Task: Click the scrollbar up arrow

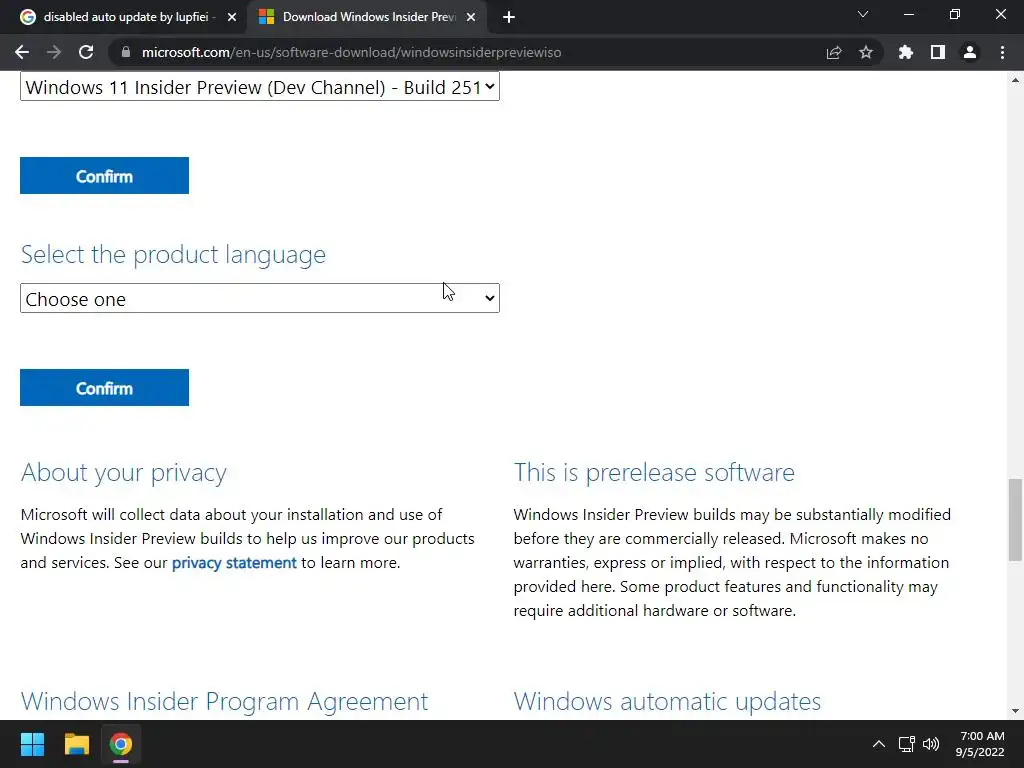Action: (1015, 80)
